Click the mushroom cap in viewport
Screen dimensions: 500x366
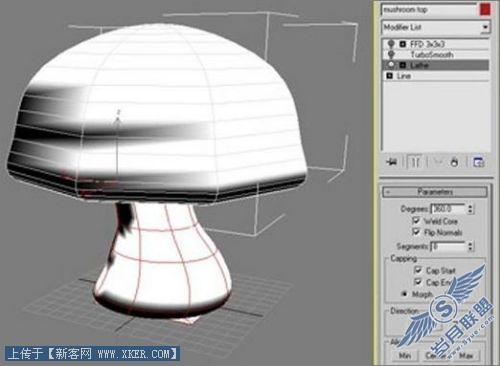click(157, 113)
